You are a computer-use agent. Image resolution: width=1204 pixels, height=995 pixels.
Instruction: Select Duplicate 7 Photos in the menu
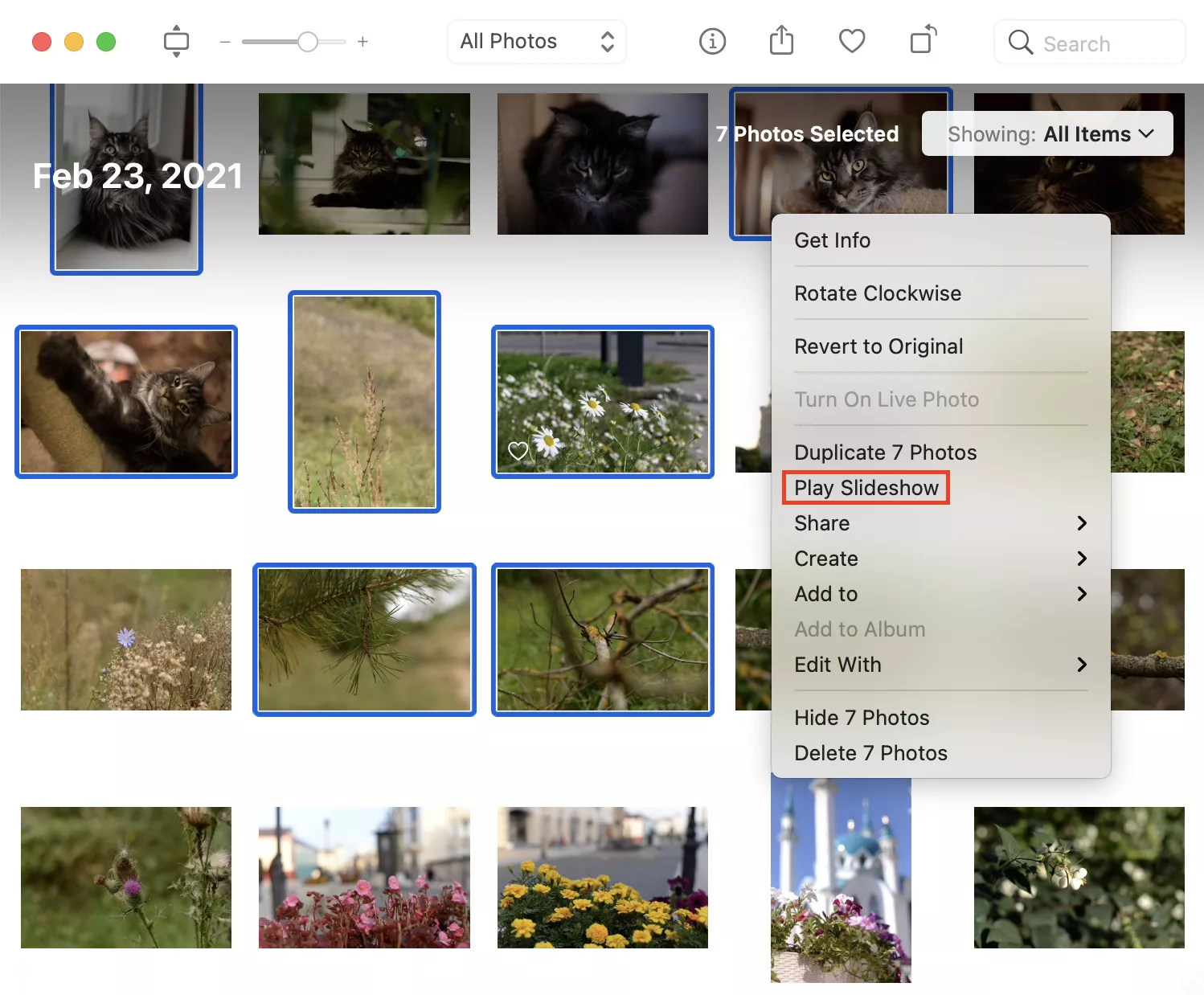point(885,452)
